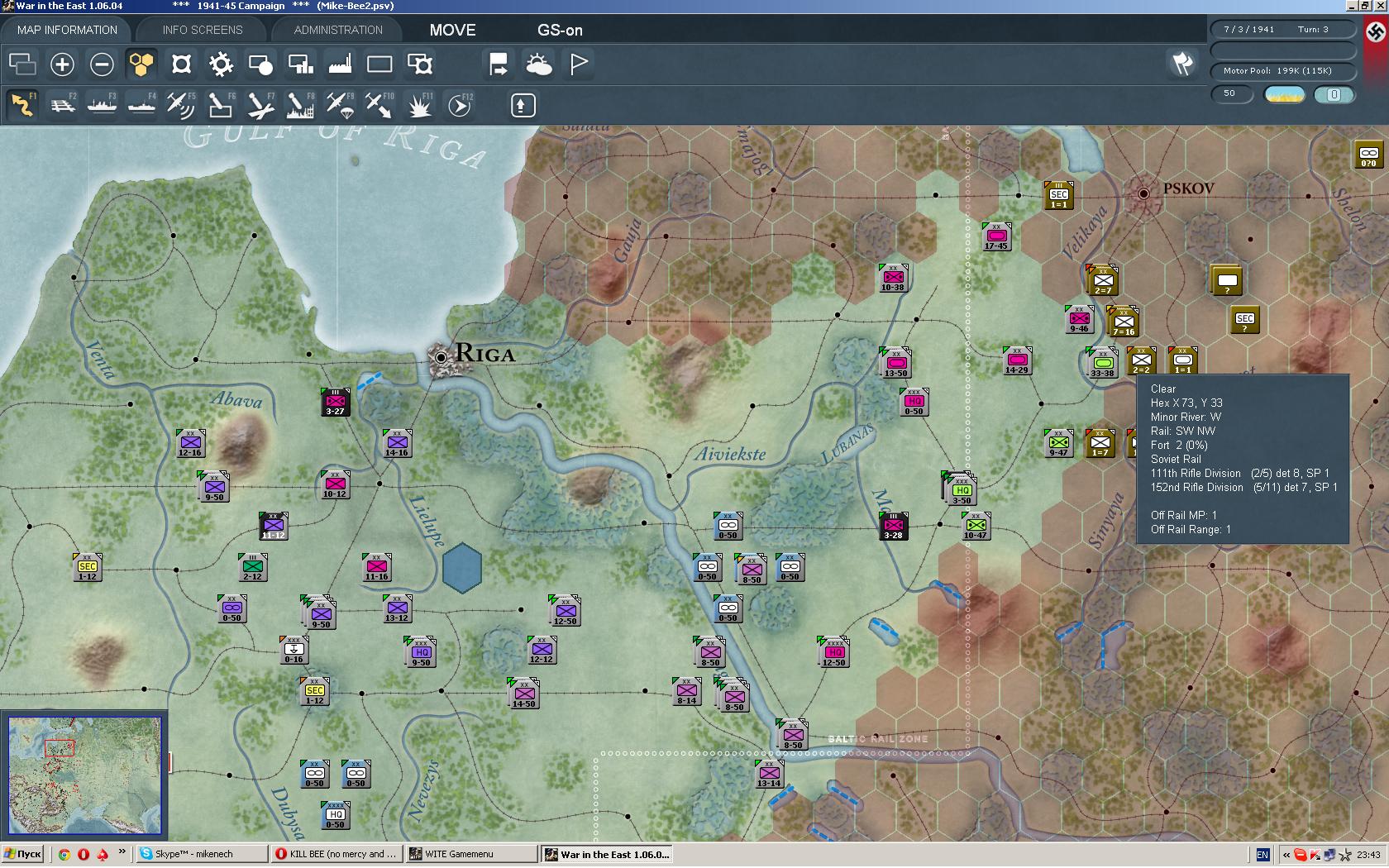Open WITE Gamemenu taskbar window
This screenshot has width=1389, height=868.
[472, 854]
